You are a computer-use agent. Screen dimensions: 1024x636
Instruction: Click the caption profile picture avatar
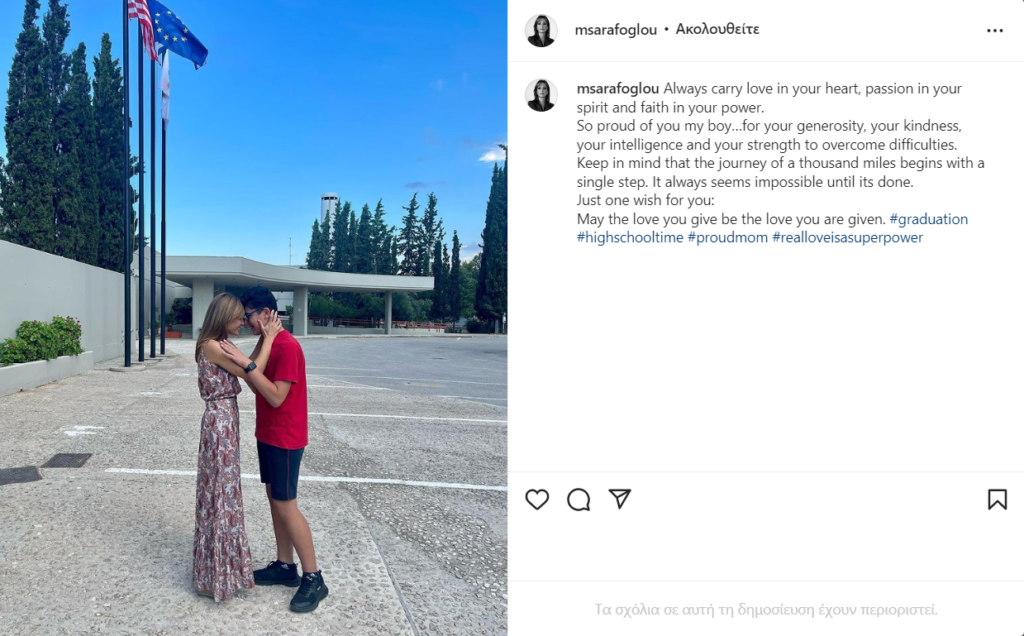point(541,95)
